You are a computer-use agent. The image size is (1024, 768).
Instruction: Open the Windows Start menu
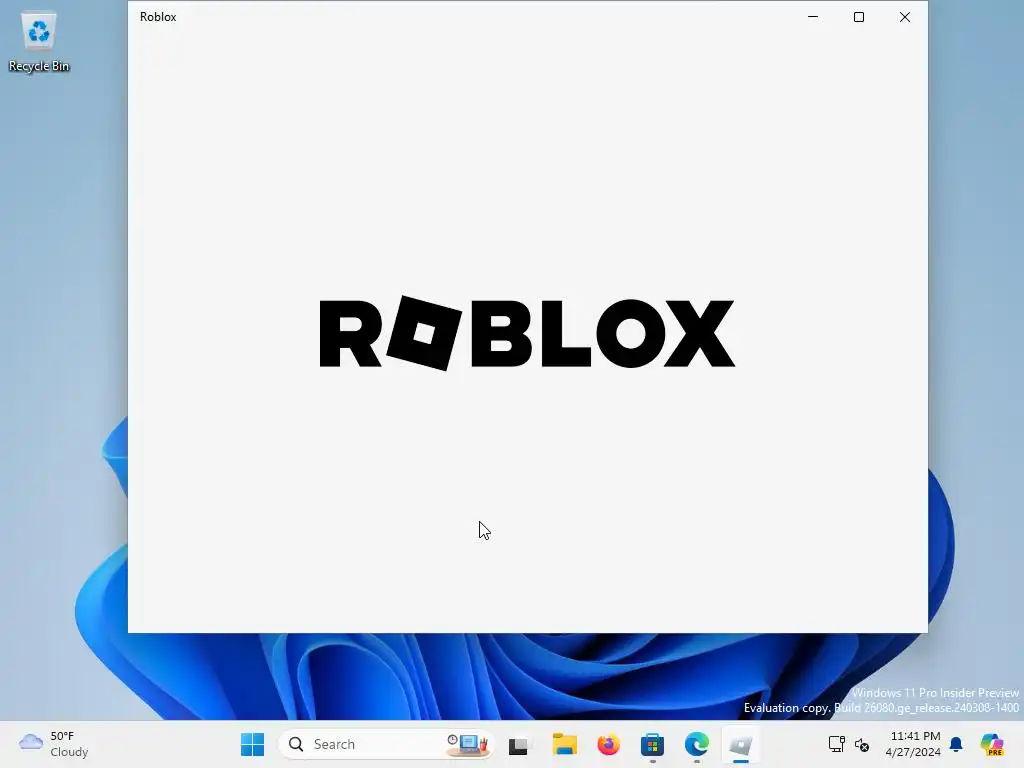(x=252, y=744)
